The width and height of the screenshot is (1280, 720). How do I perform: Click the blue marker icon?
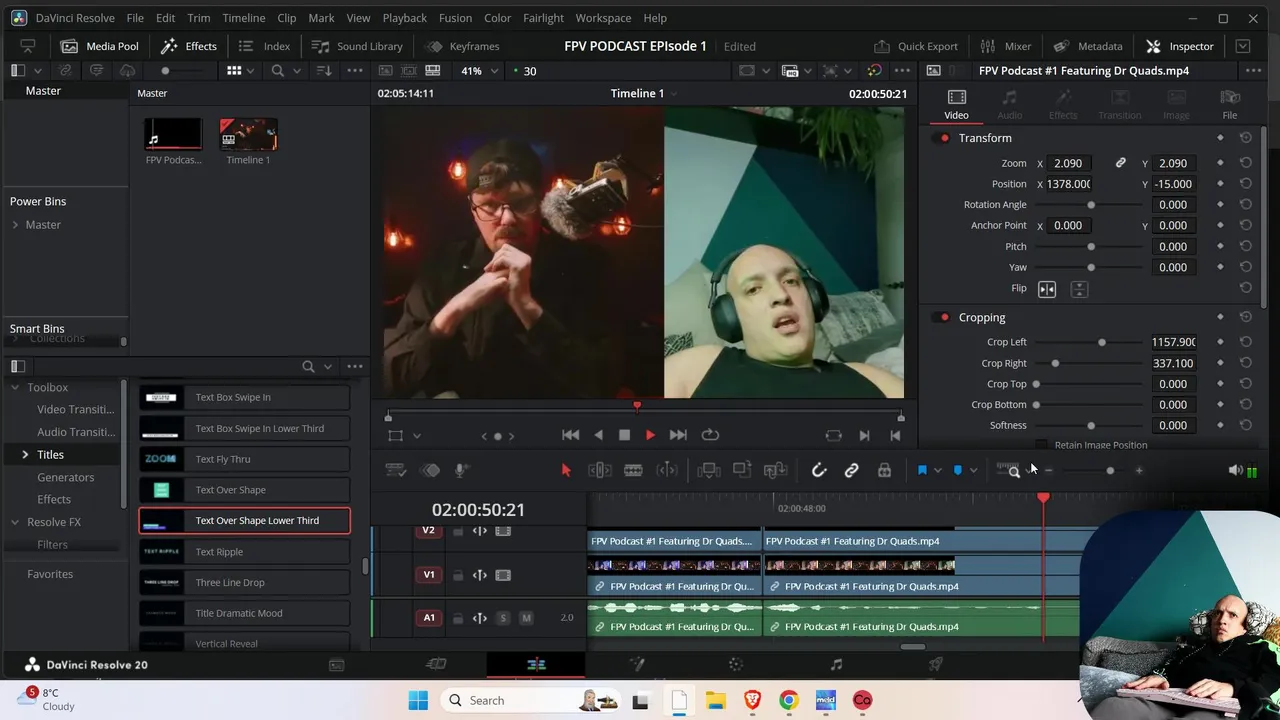click(958, 470)
